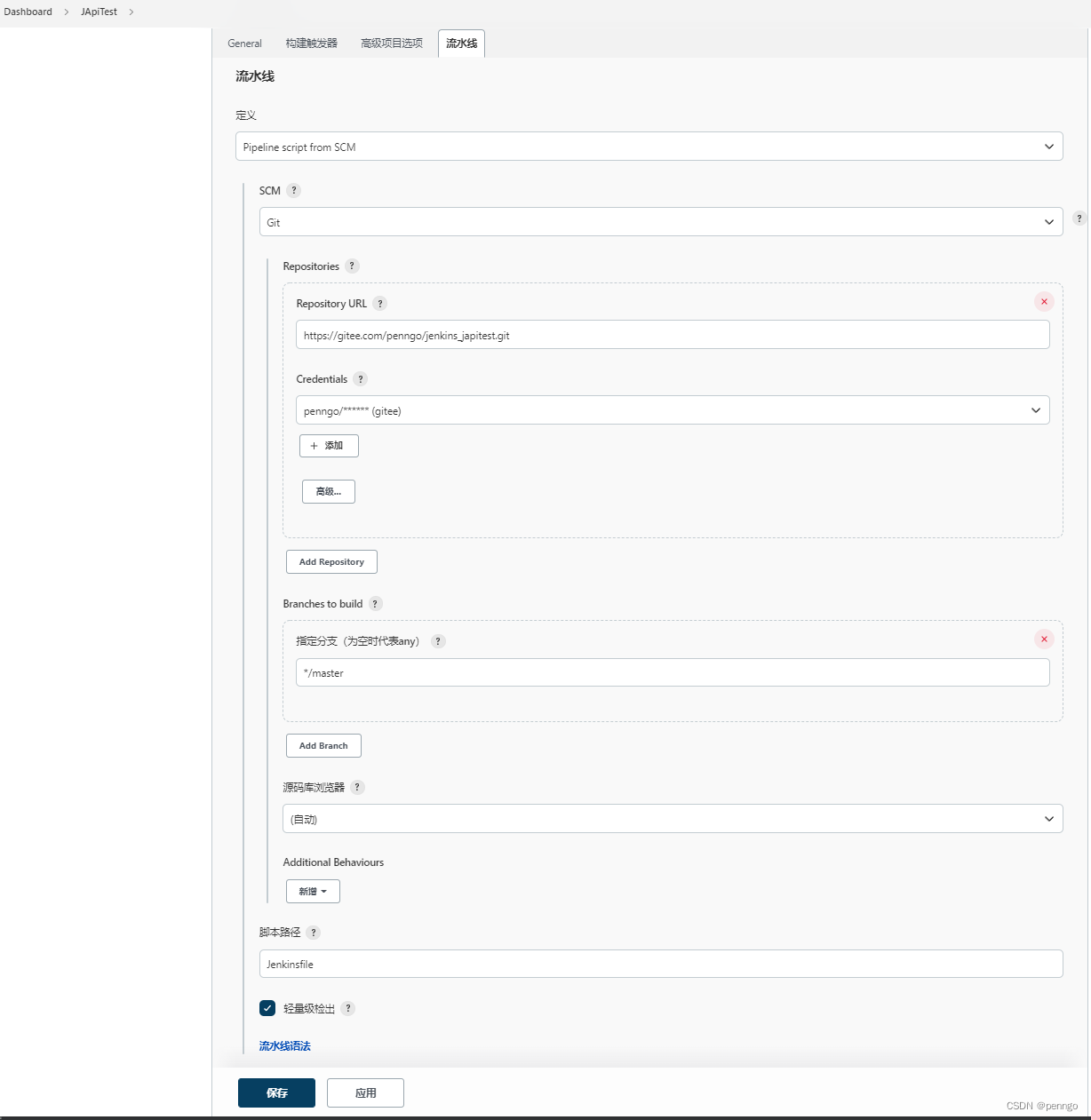Switch to 构建触发器 tab
This screenshot has height=1120, width=1091.
[x=312, y=43]
